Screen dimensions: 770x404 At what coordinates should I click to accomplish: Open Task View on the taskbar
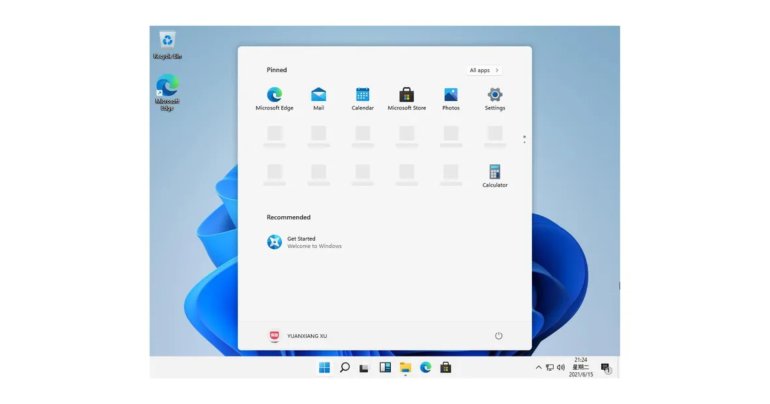365,368
